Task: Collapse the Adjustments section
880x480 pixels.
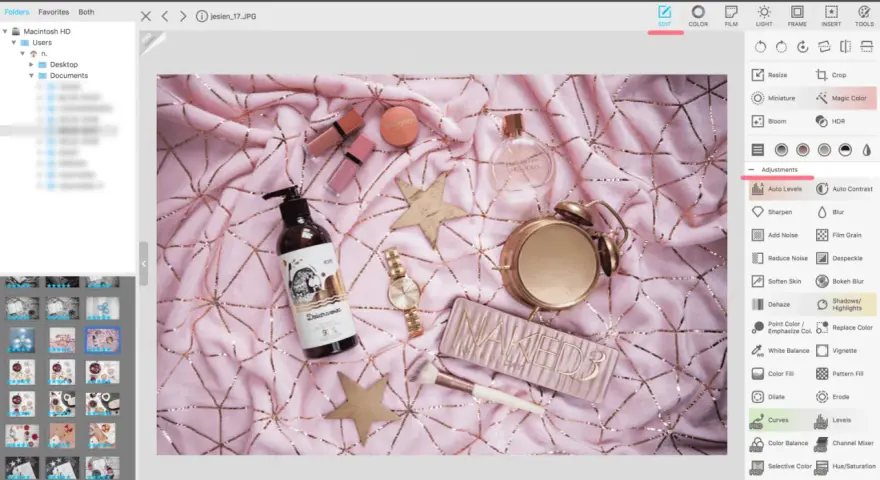Action: click(x=751, y=170)
